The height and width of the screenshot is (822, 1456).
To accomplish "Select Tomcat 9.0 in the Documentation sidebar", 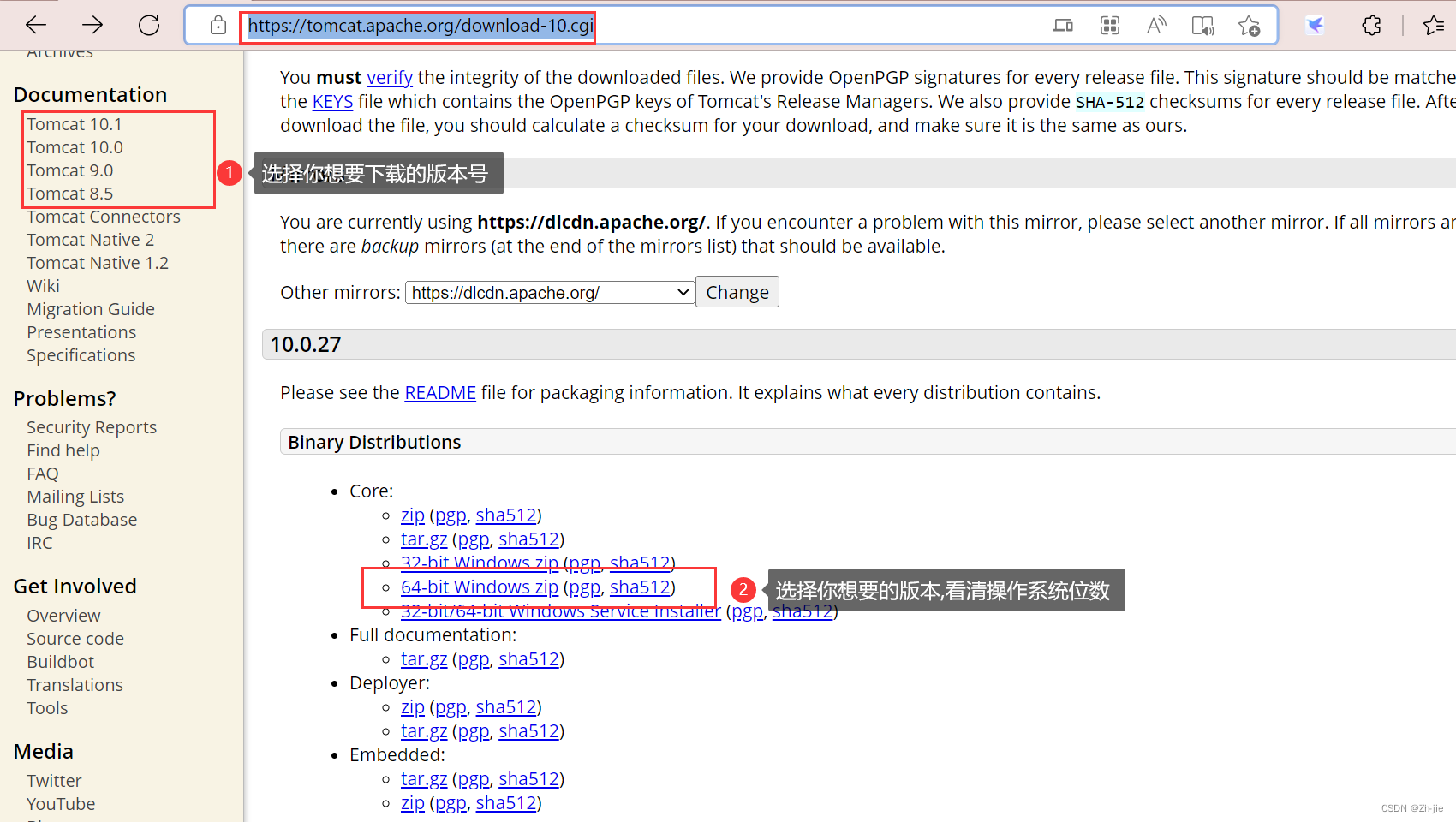I will point(69,170).
